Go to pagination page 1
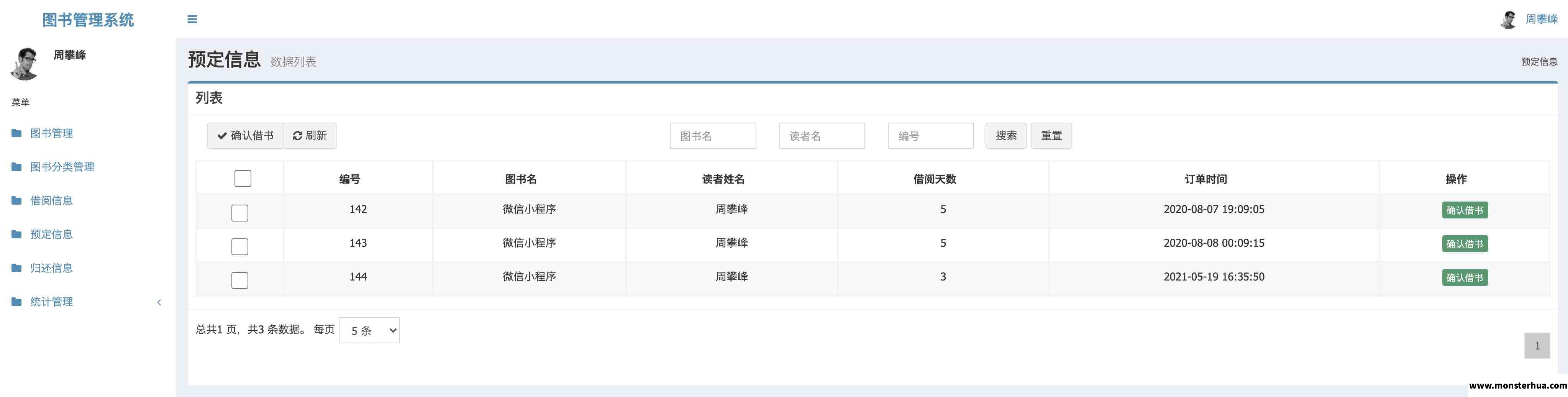The height and width of the screenshot is (397, 1568). point(1537,345)
